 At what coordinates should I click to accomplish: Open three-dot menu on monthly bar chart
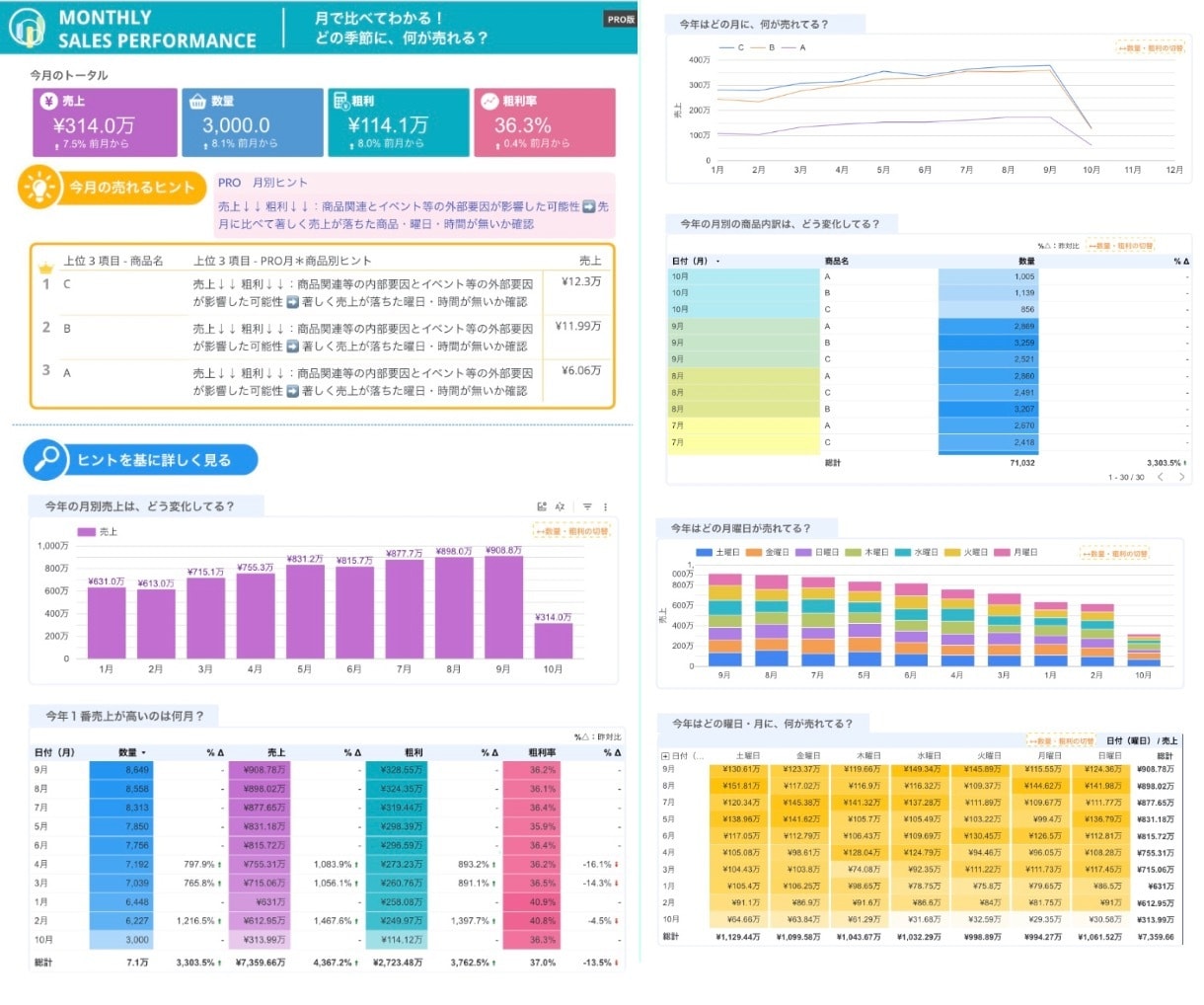point(605,506)
